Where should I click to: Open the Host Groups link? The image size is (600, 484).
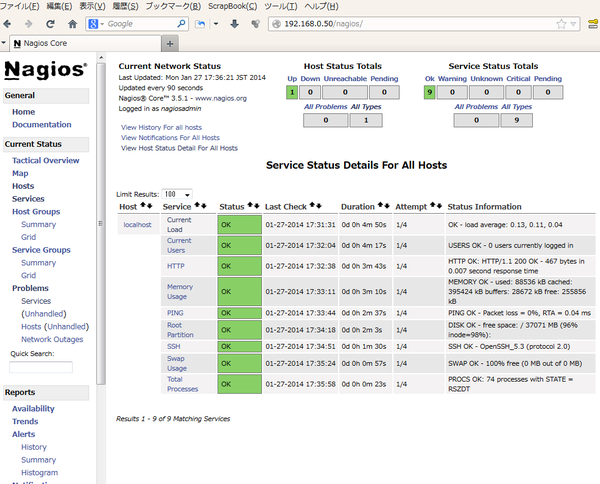36,212
